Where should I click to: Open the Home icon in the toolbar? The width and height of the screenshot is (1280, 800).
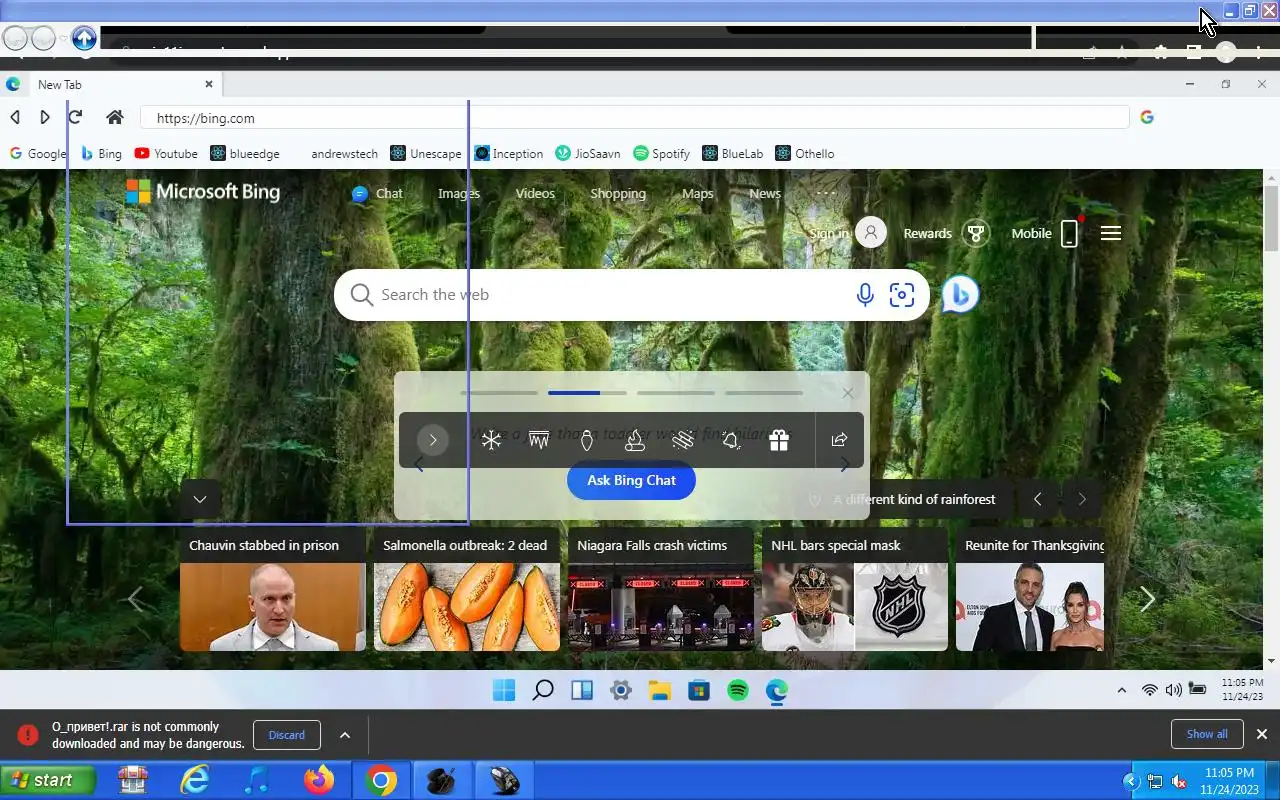(115, 118)
